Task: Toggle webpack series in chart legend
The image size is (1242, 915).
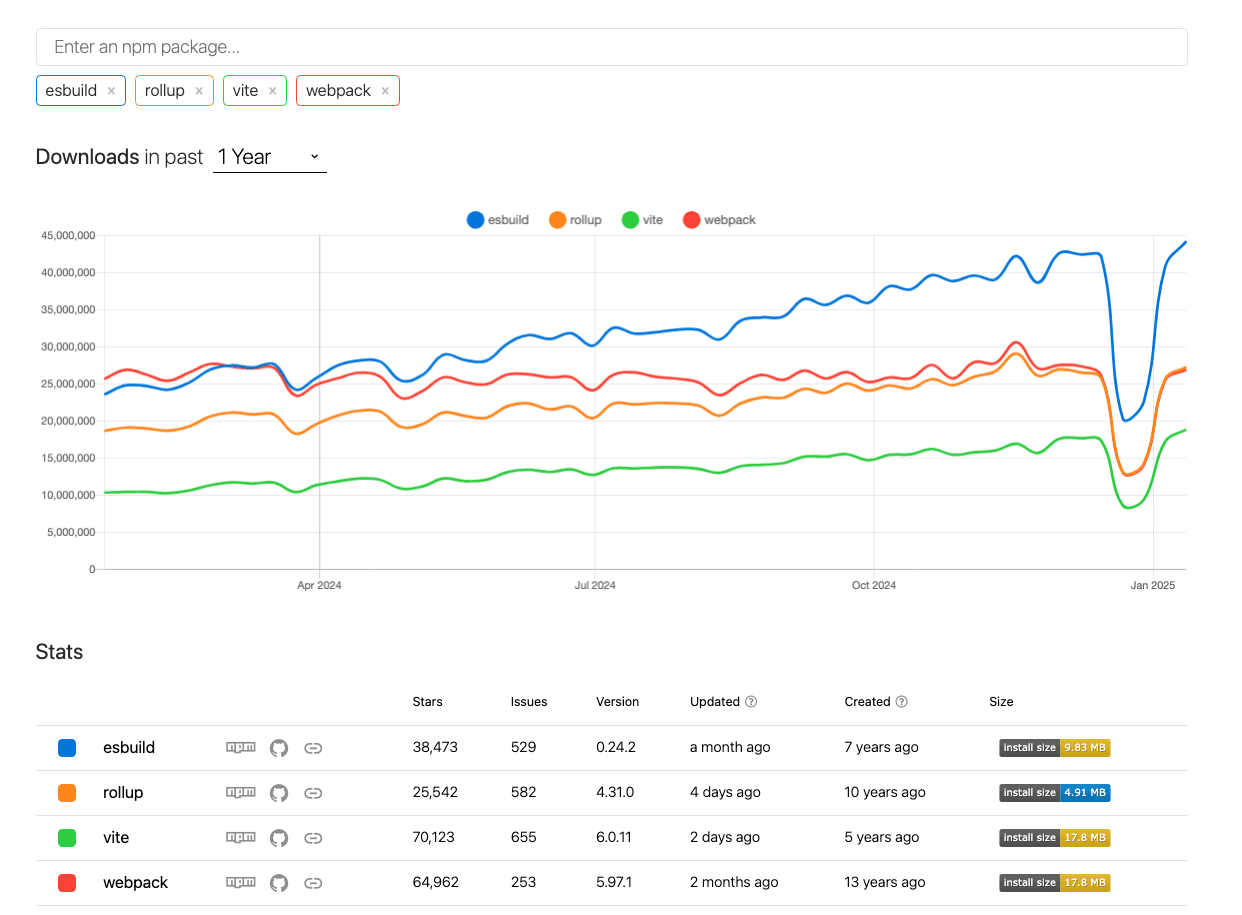Action: coord(719,220)
